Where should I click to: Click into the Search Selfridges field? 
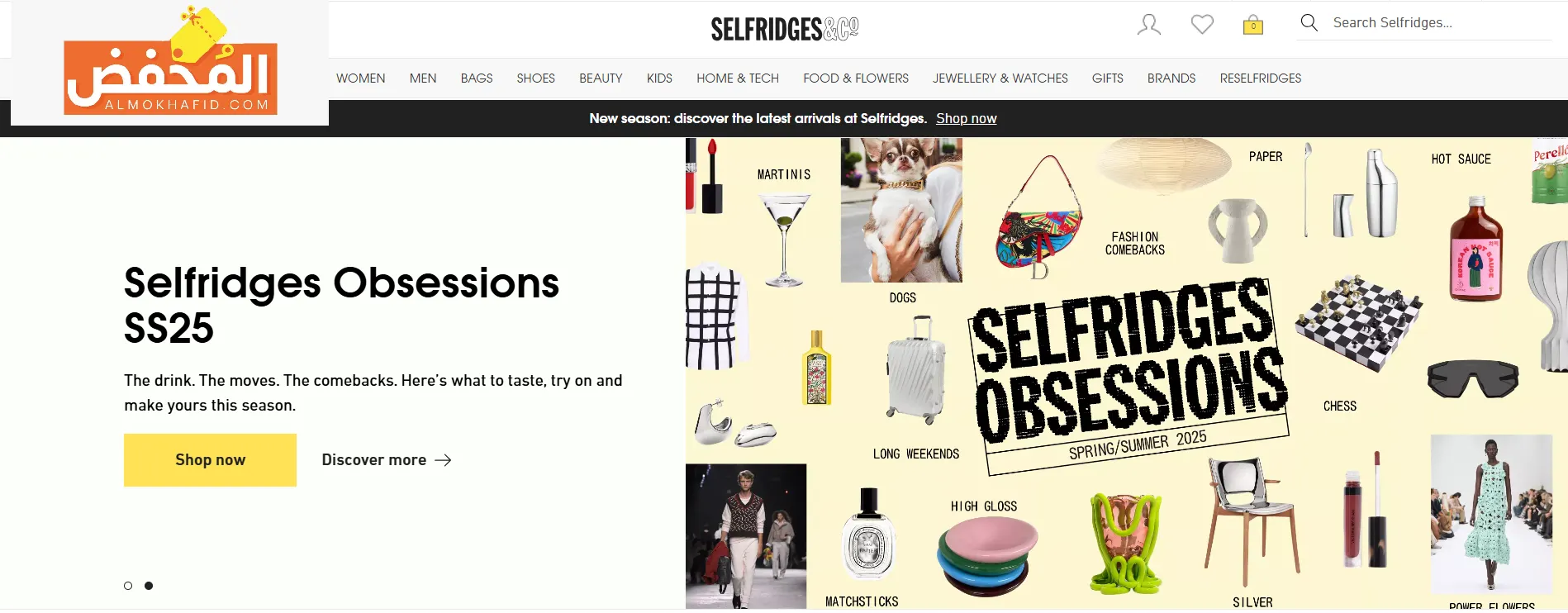(1437, 23)
